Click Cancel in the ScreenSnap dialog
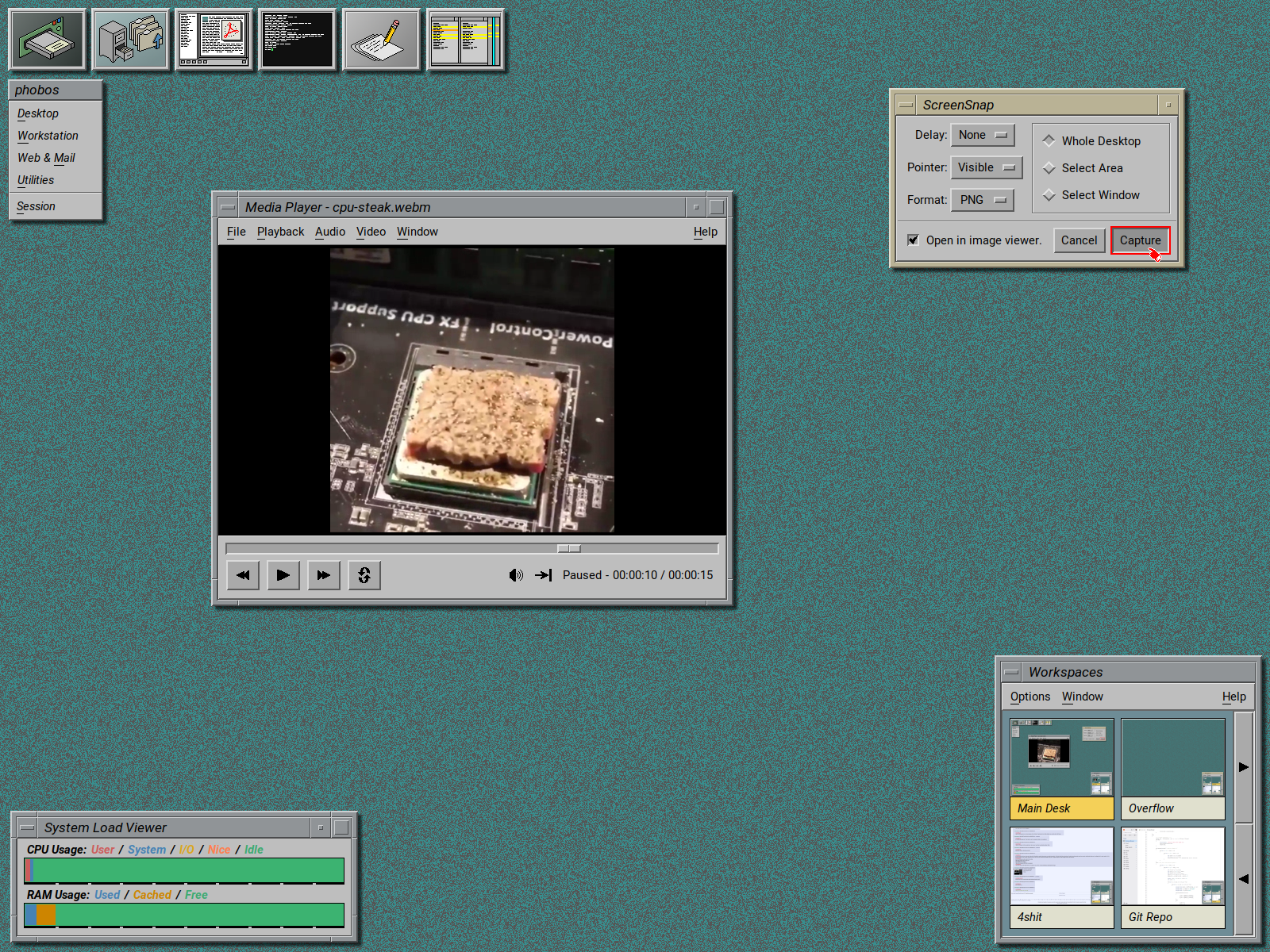Image resolution: width=1270 pixels, height=952 pixels. pos(1079,240)
